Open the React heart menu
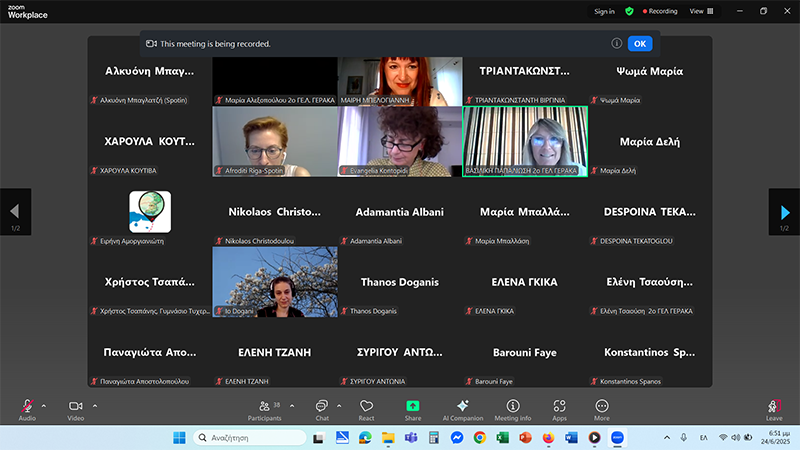The height and width of the screenshot is (450, 800). tap(366, 407)
